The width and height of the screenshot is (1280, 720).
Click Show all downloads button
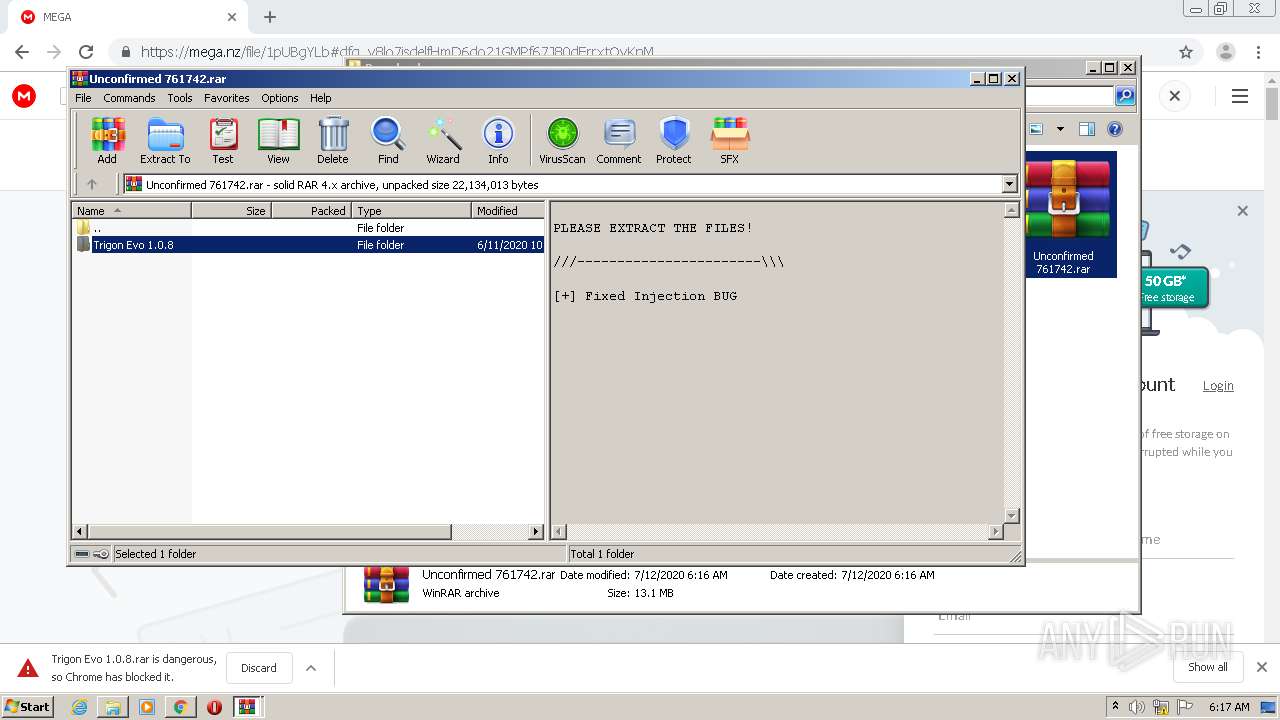click(x=1208, y=667)
